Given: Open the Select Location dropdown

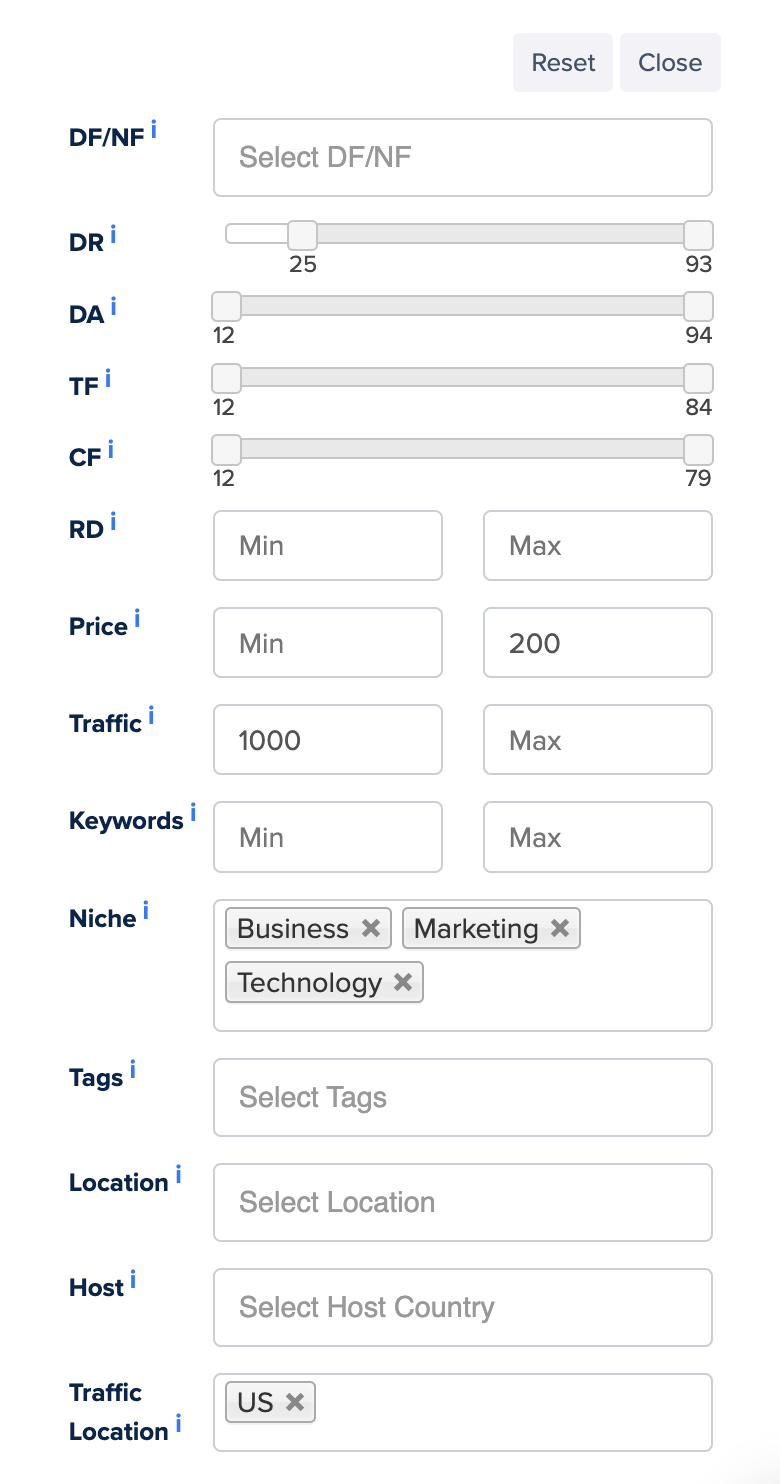Looking at the screenshot, I should pyautogui.click(x=462, y=1202).
